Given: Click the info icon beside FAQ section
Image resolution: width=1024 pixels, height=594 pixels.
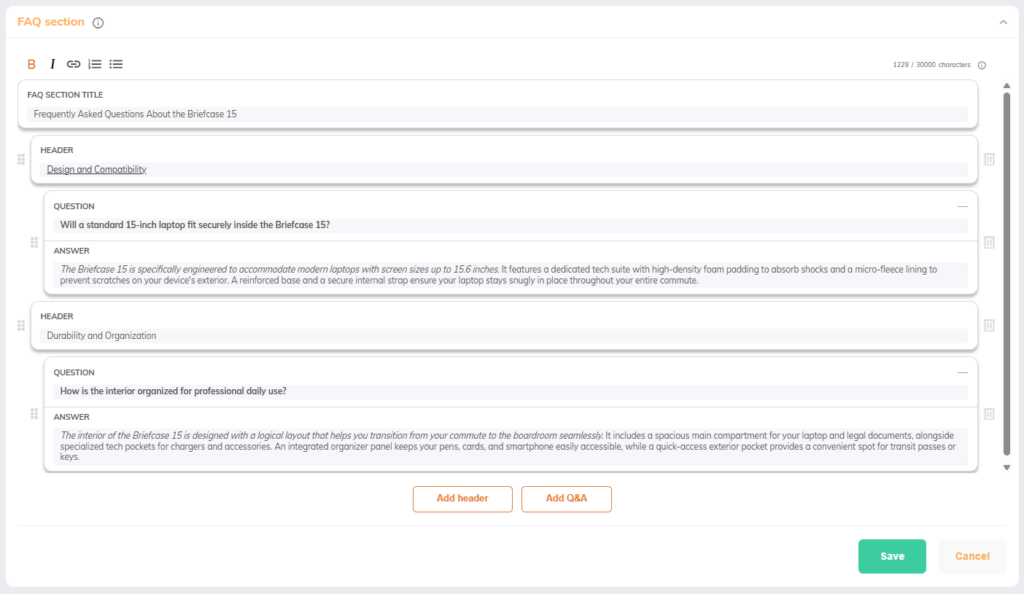Looking at the screenshot, I should [x=98, y=23].
